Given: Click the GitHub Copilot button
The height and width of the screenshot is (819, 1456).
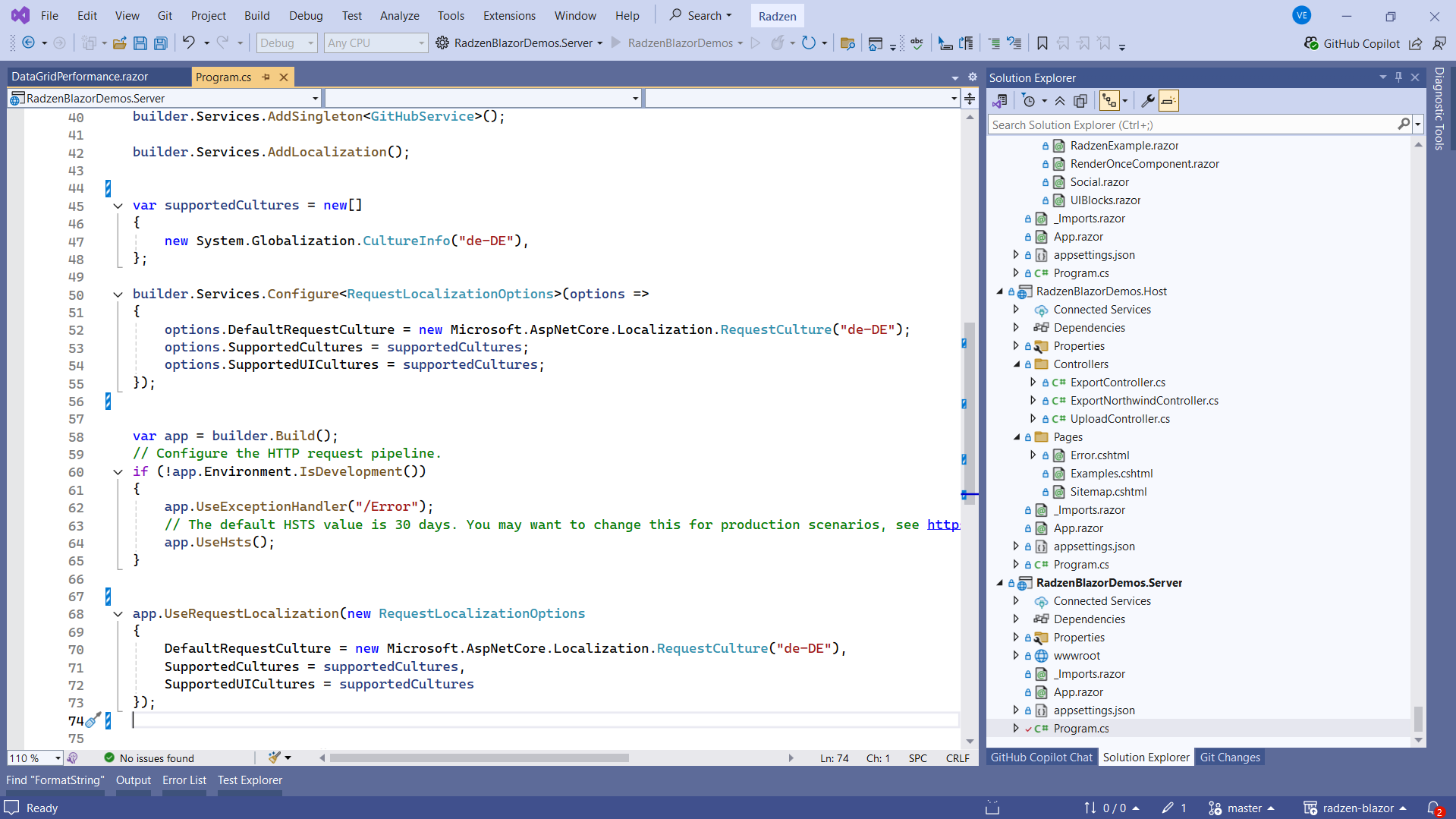Looking at the screenshot, I should coord(1352,43).
